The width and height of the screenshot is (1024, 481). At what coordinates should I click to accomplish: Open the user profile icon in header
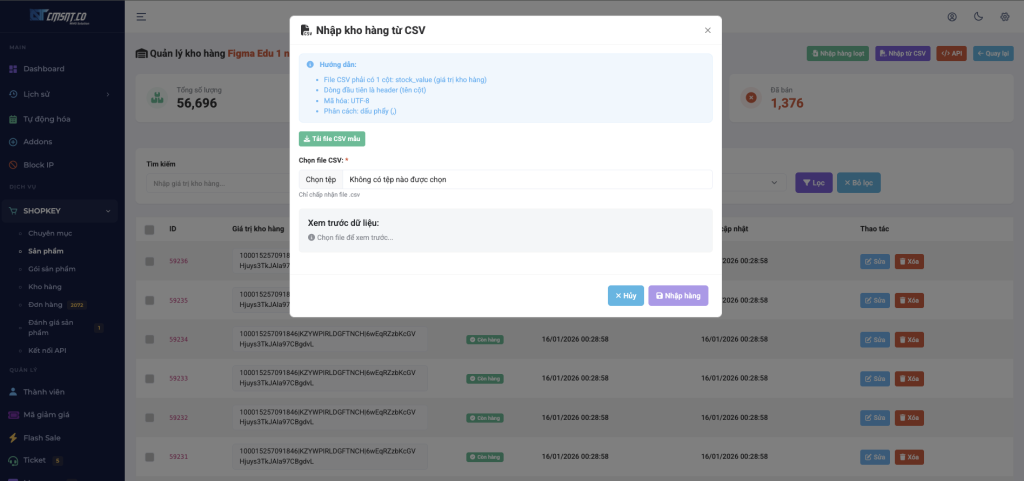pyautogui.click(x=952, y=16)
